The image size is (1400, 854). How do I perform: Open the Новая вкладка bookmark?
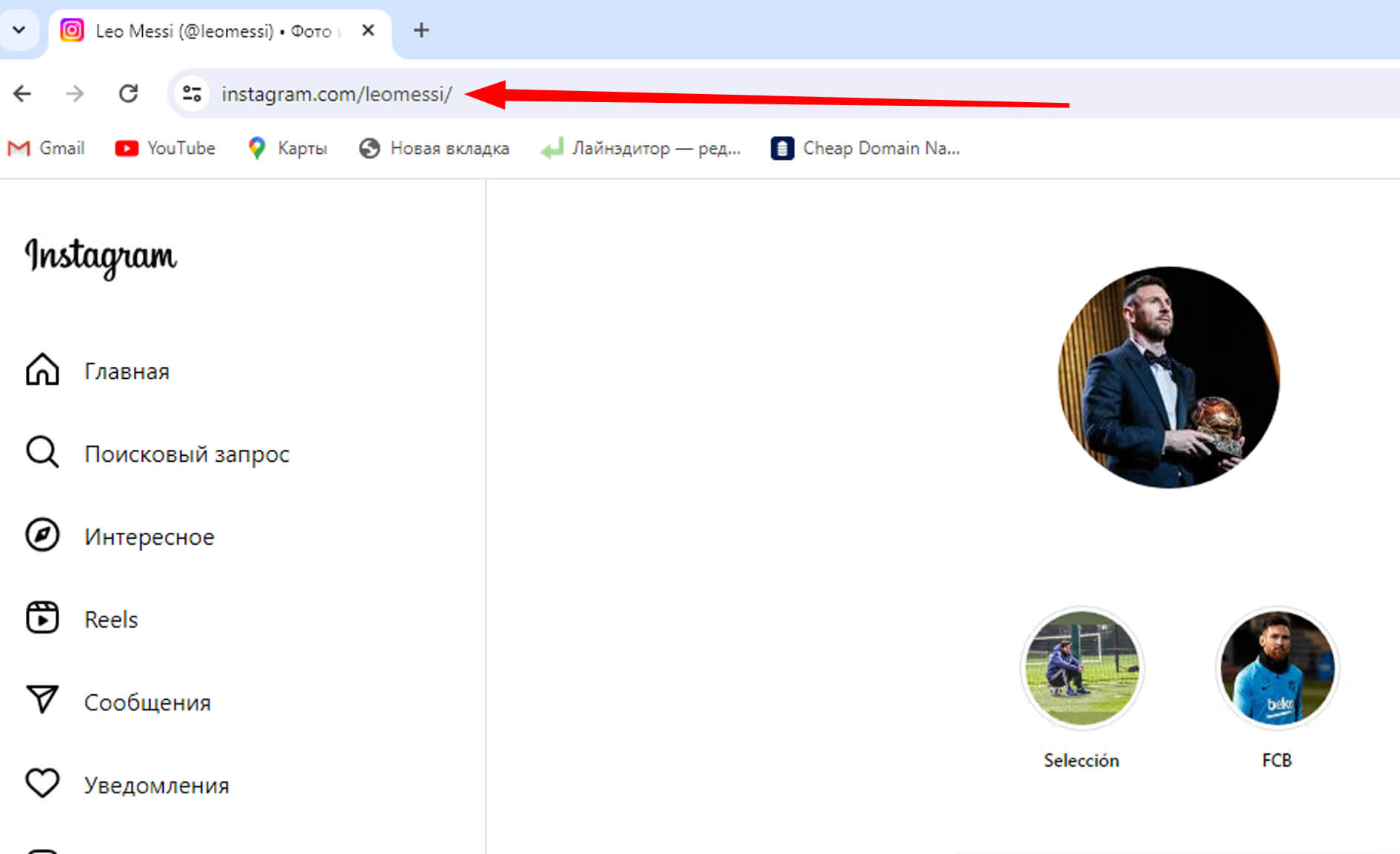point(435,149)
